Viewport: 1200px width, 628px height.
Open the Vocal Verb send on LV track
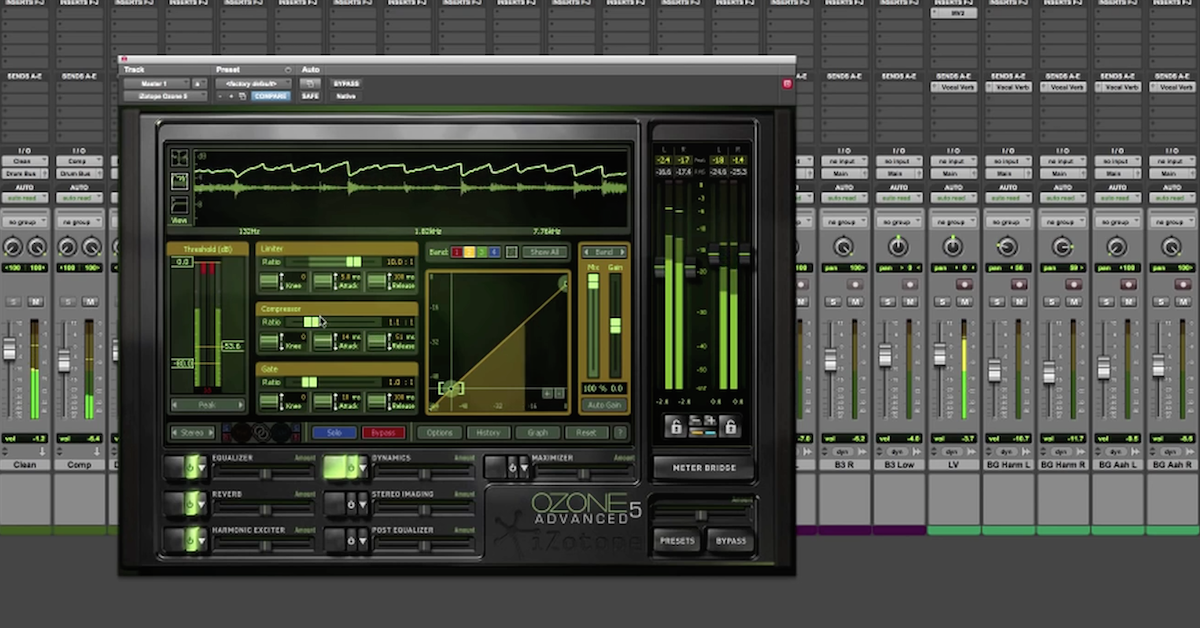[x=952, y=87]
